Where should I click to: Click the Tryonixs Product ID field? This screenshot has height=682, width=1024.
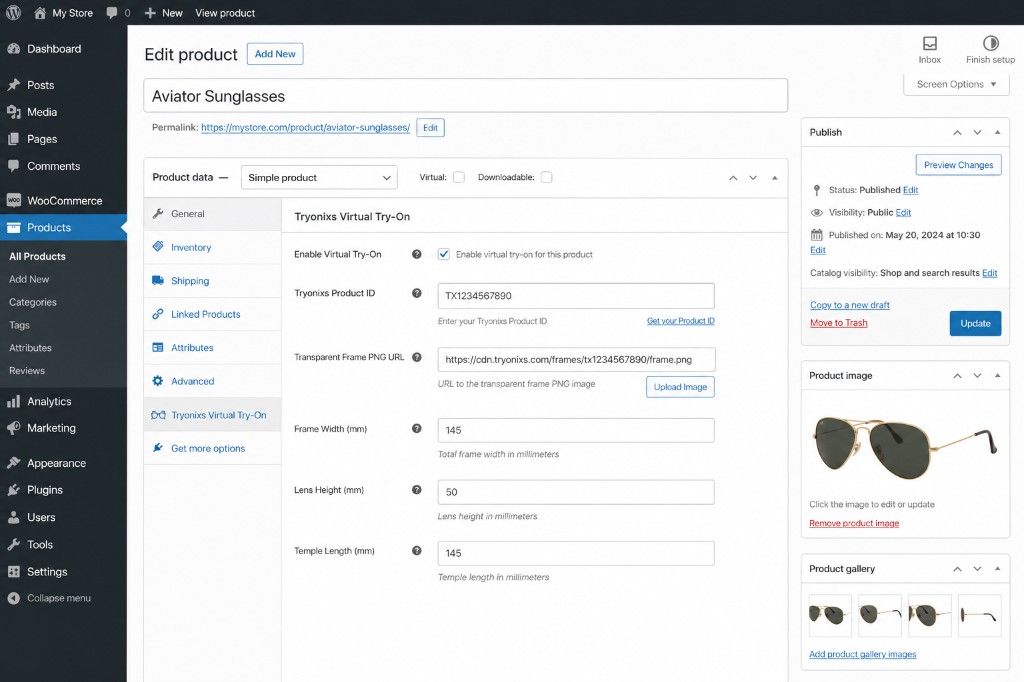point(576,295)
